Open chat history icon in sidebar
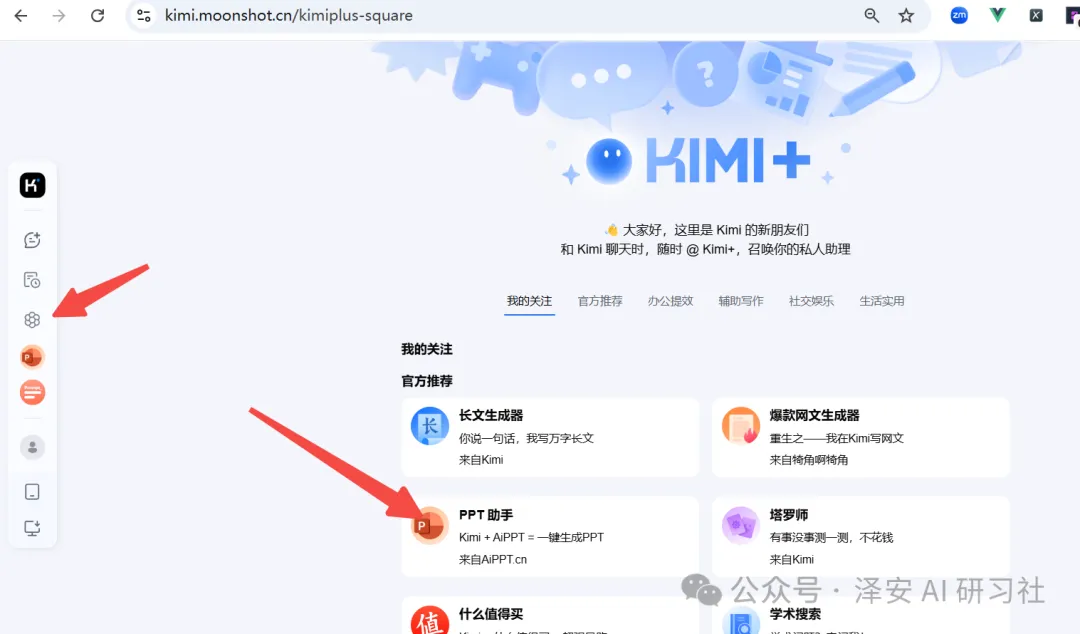 [32, 280]
